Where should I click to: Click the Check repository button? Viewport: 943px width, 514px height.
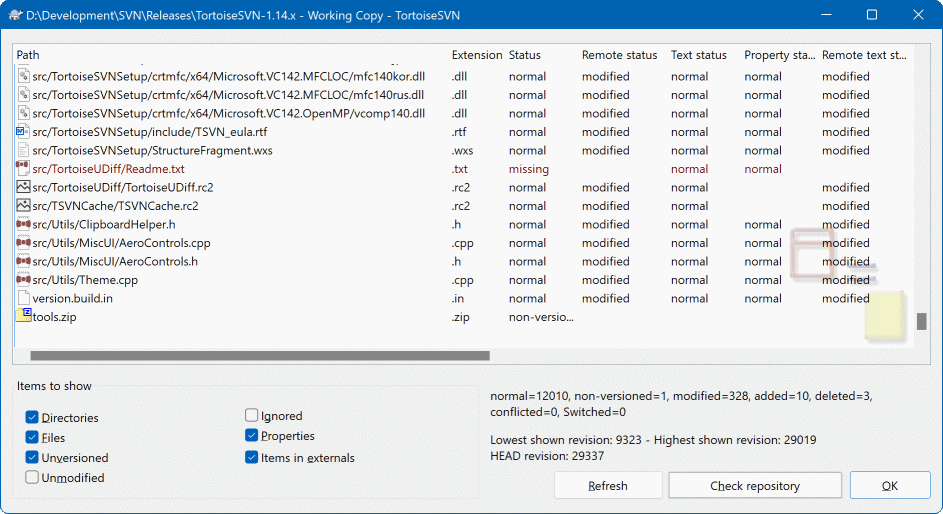click(755, 486)
